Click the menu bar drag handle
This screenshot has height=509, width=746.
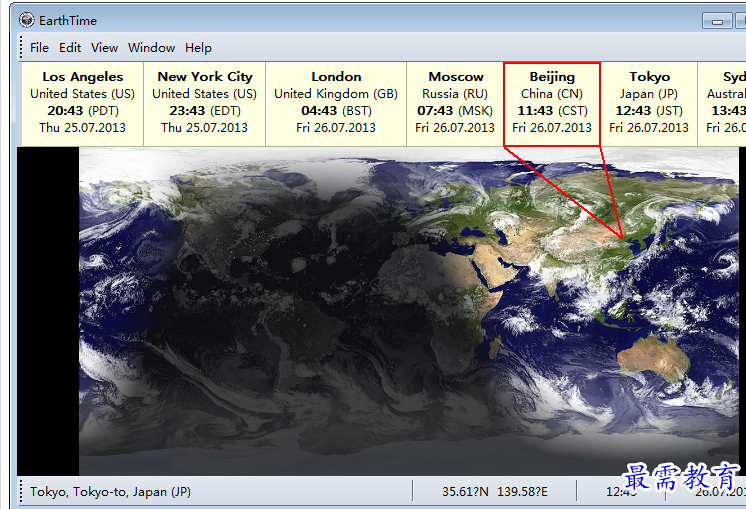point(20,47)
